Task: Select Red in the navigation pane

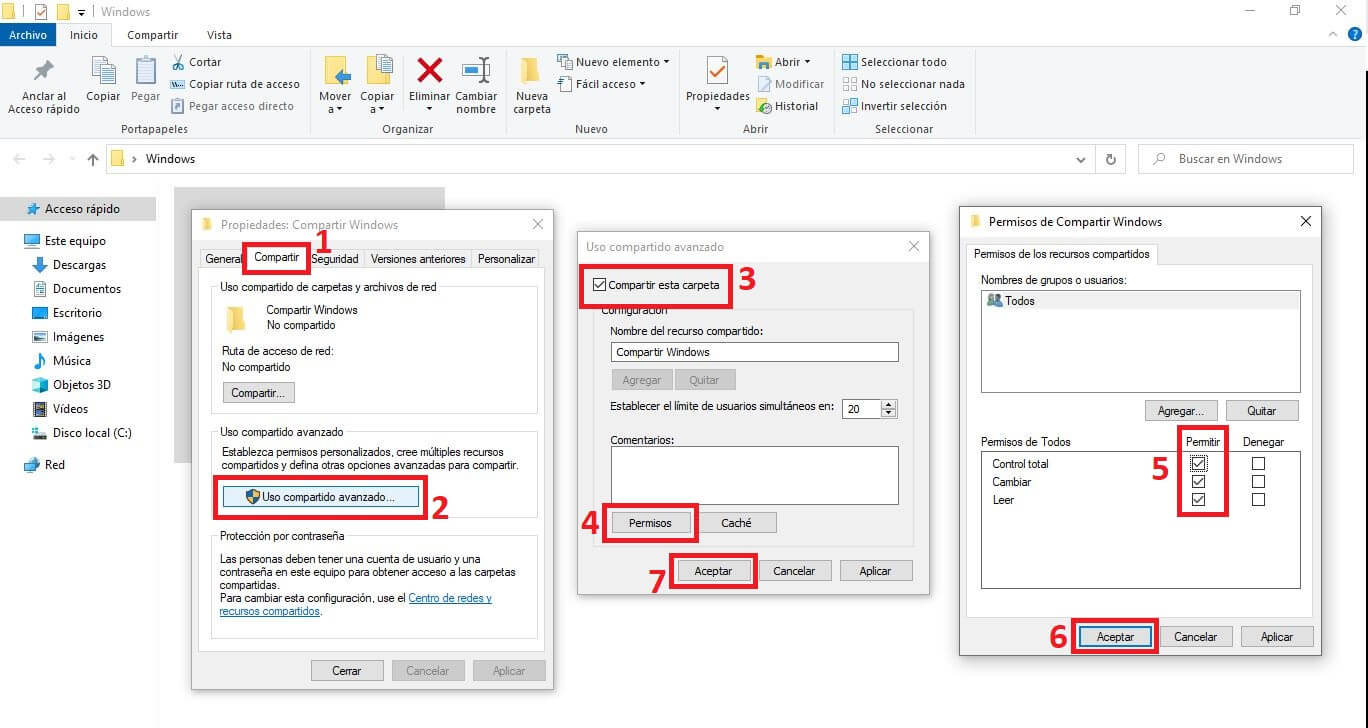Action: coord(44,465)
